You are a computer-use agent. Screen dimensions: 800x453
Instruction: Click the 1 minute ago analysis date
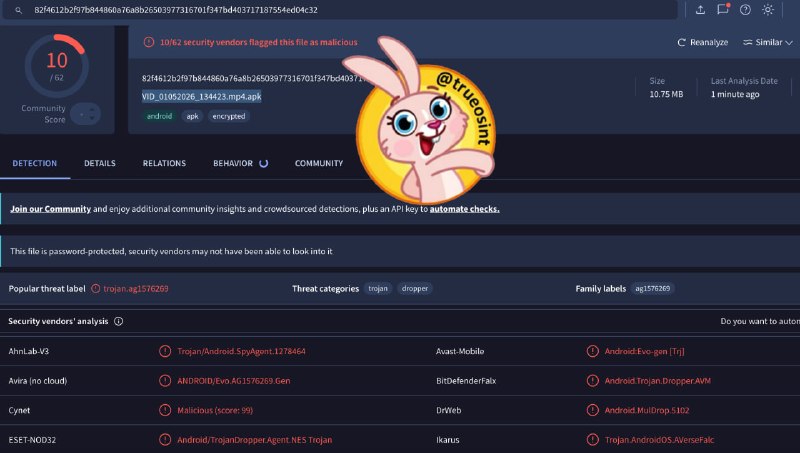(735, 94)
